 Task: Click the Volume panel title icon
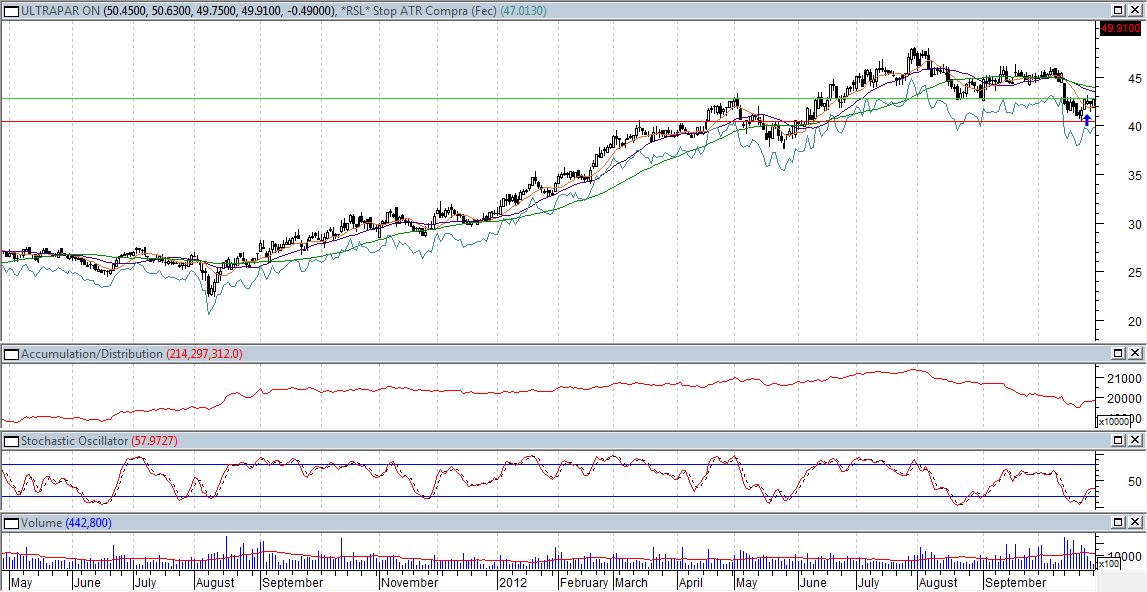point(11,523)
